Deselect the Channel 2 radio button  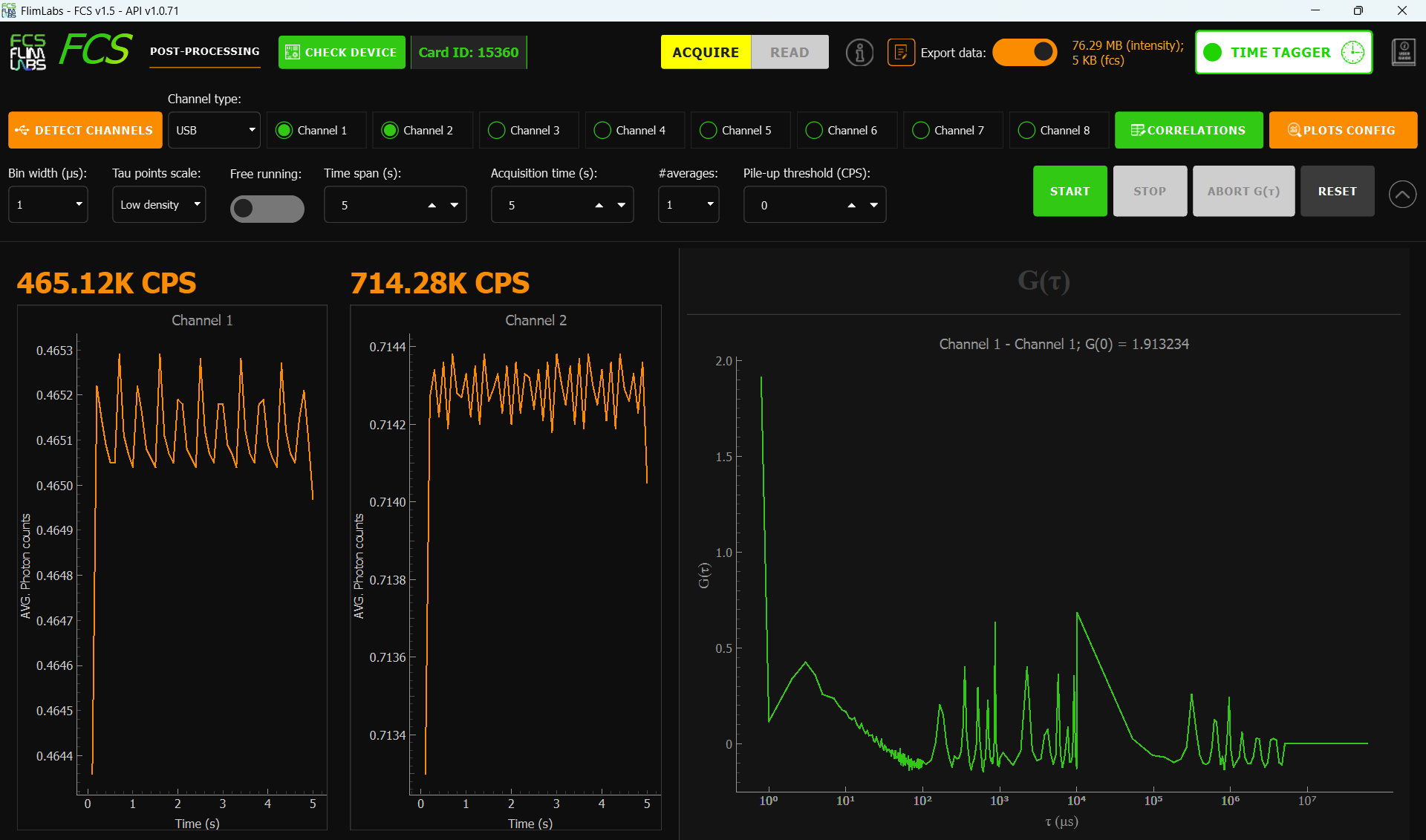(x=390, y=131)
